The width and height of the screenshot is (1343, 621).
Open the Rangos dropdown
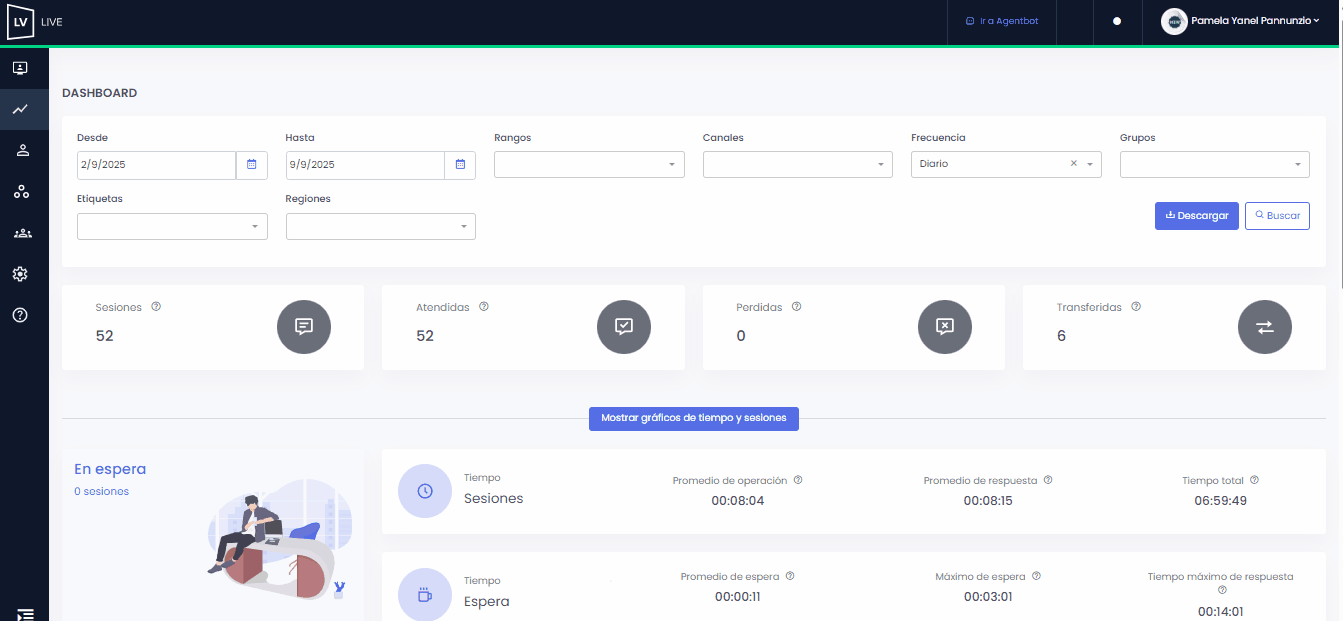[x=589, y=165]
